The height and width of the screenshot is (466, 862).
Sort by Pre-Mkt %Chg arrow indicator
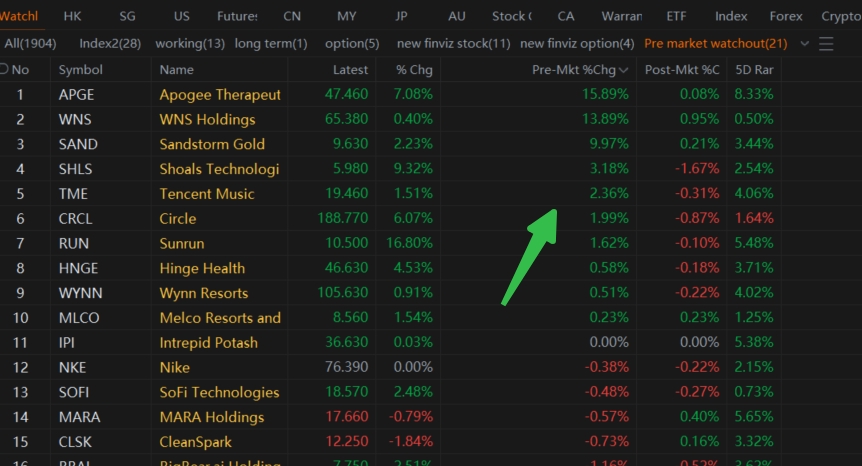(x=623, y=70)
